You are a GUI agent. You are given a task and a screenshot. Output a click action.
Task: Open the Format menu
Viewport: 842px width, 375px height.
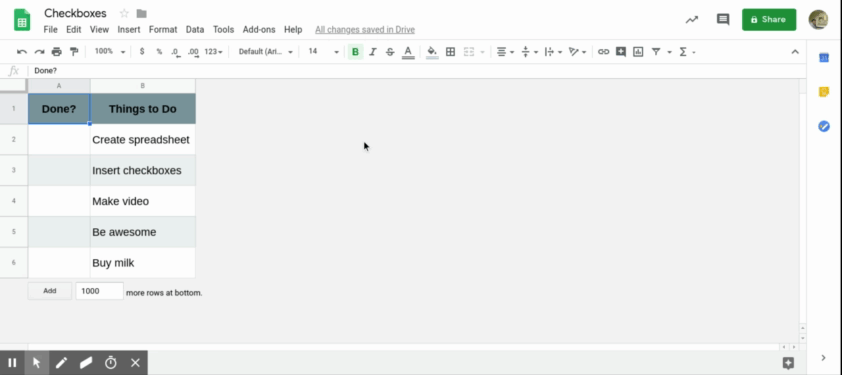[x=163, y=30]
